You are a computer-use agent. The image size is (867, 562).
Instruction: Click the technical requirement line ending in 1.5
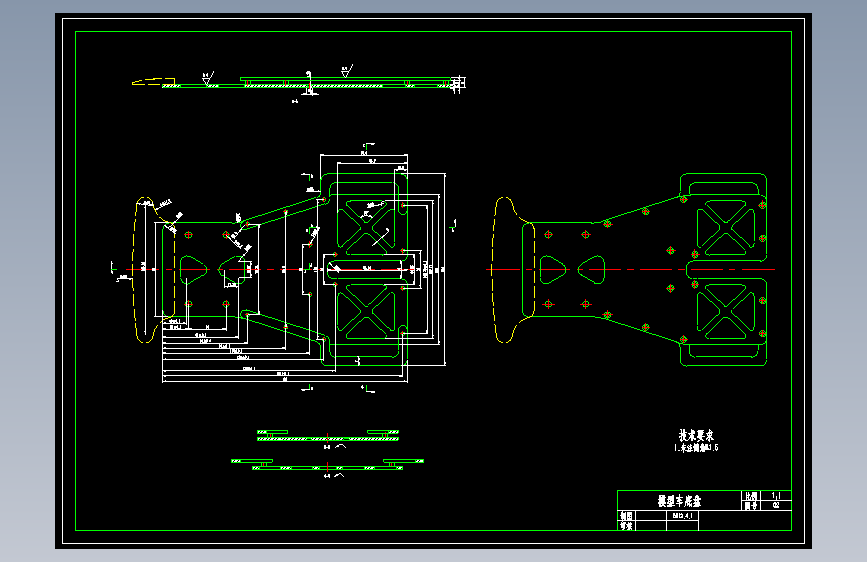point(696,448)
